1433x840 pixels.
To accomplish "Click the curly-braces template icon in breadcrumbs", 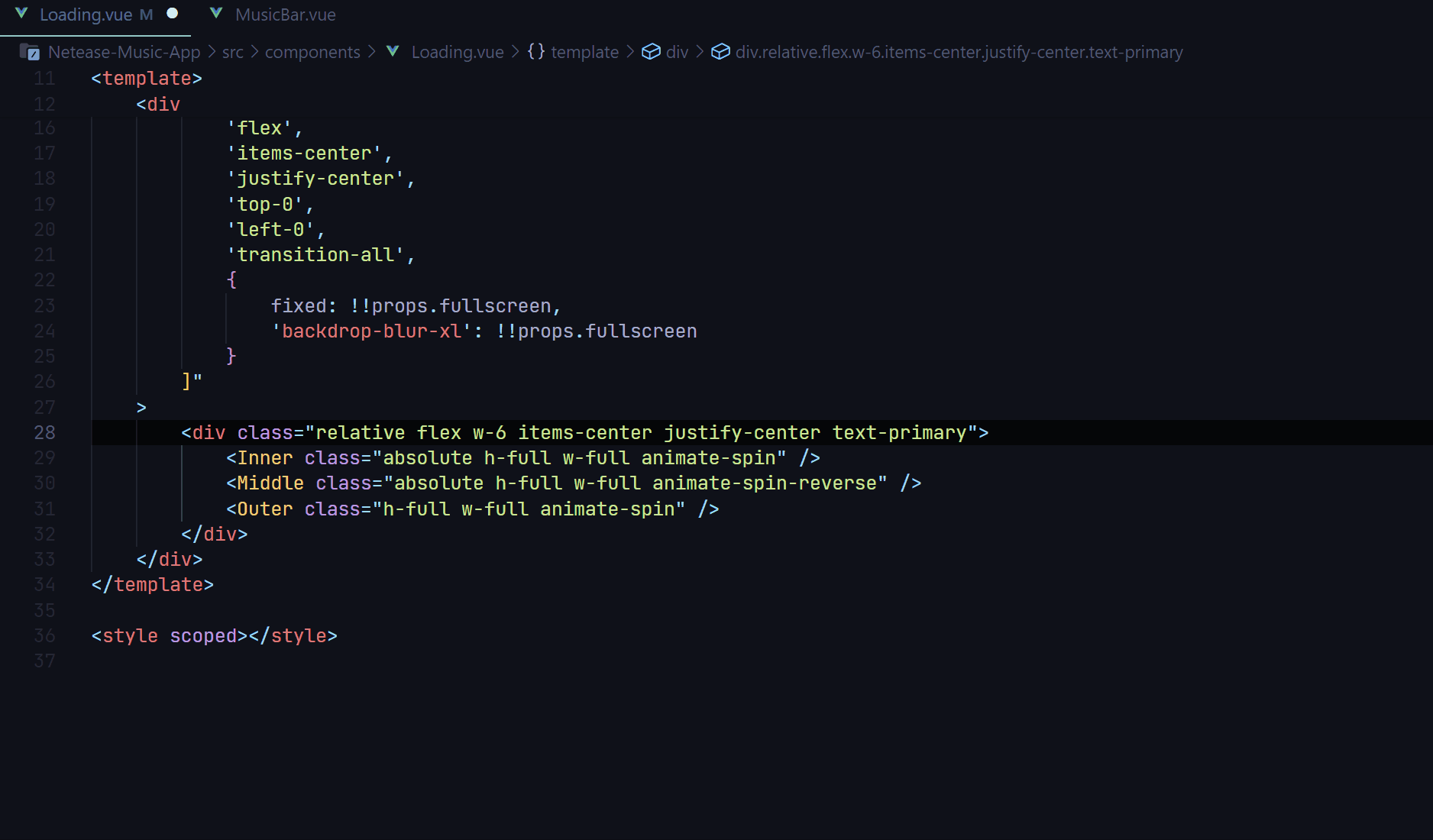I will point(536,51).
